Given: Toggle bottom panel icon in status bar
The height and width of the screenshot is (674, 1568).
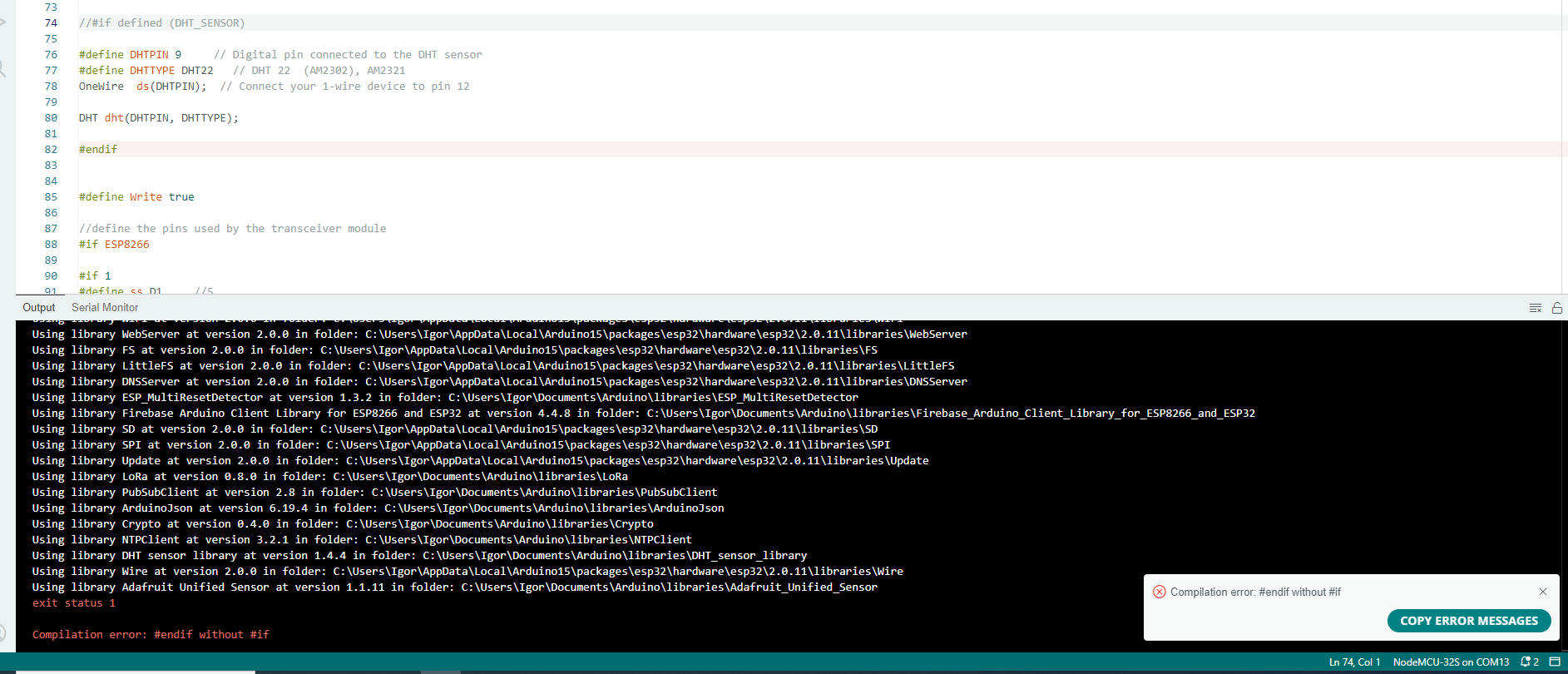Looking at the screenshot, I should click(1555, 662).
